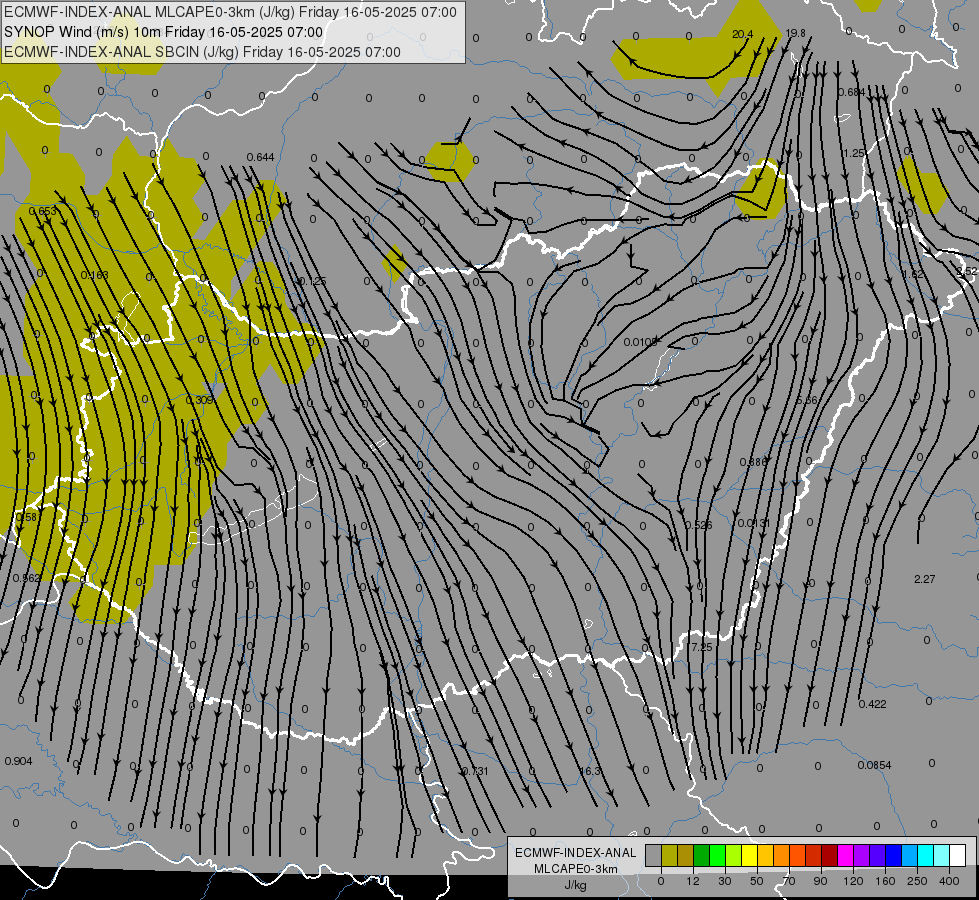Viewport: 979px width, 900px height.
Task: Click the legend scale label 160
Action: (885, 881)
